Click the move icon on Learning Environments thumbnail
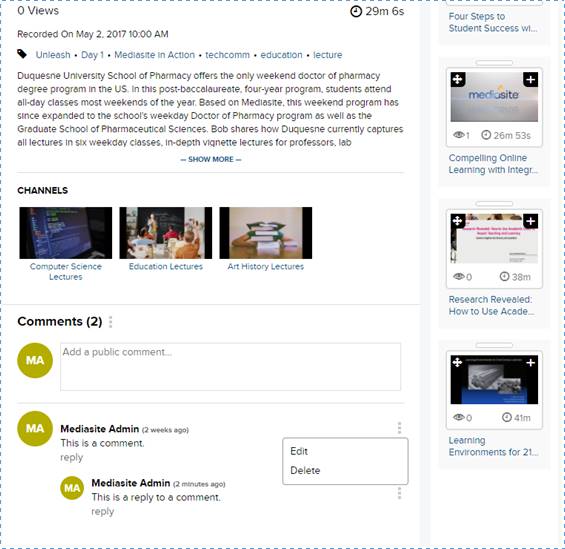The image size is (565, 549). pyautogui.click(x=458, y=362)
